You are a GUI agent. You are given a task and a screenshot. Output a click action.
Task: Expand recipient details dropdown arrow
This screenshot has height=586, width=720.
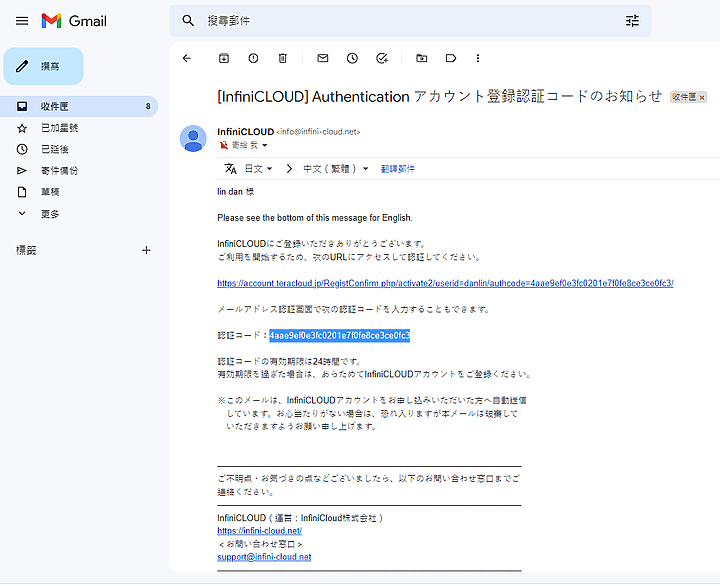(x=264, y=145)
